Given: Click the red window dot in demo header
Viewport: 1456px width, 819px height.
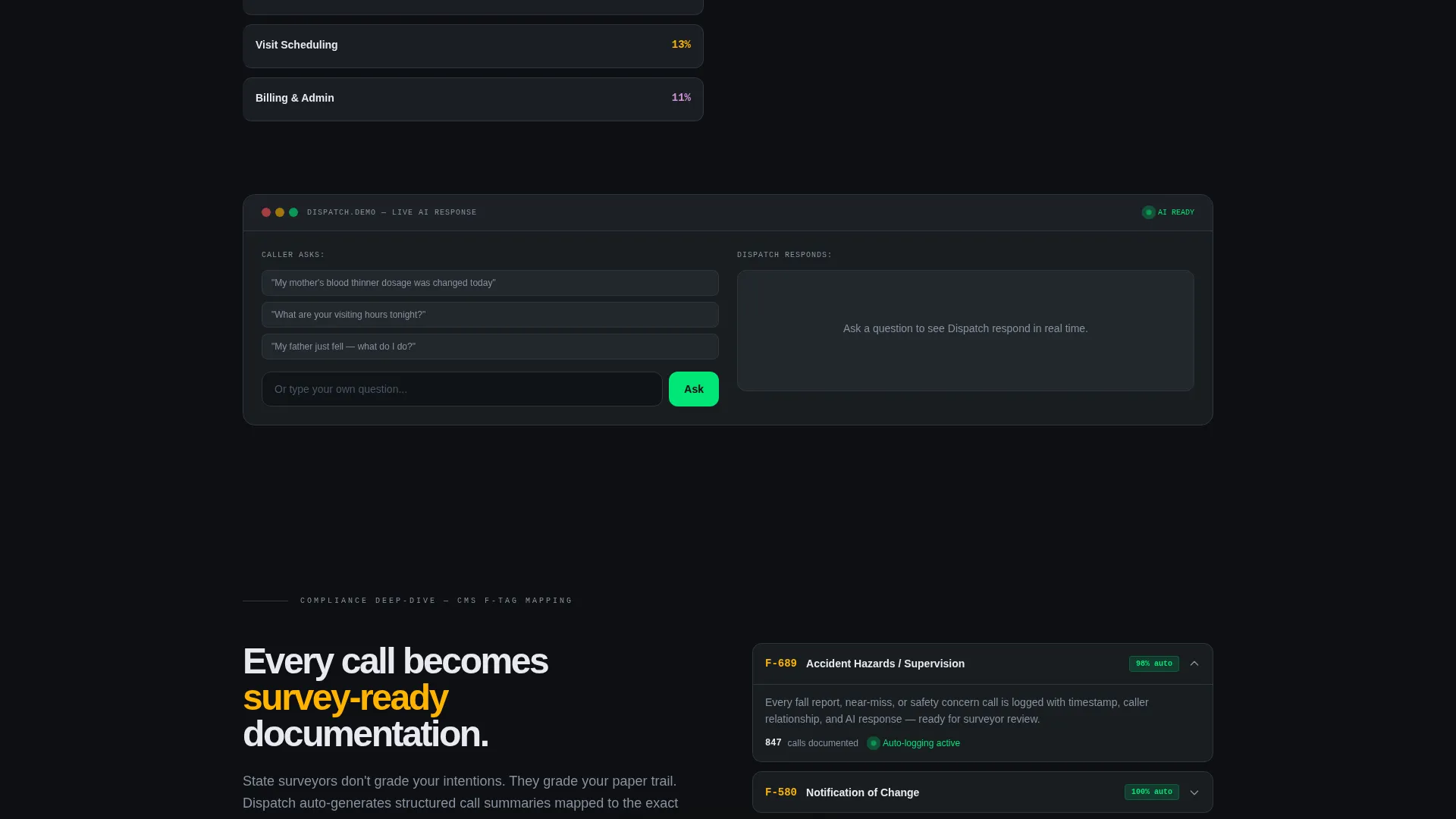Looking at the screenshot, I should coord(266,212).
